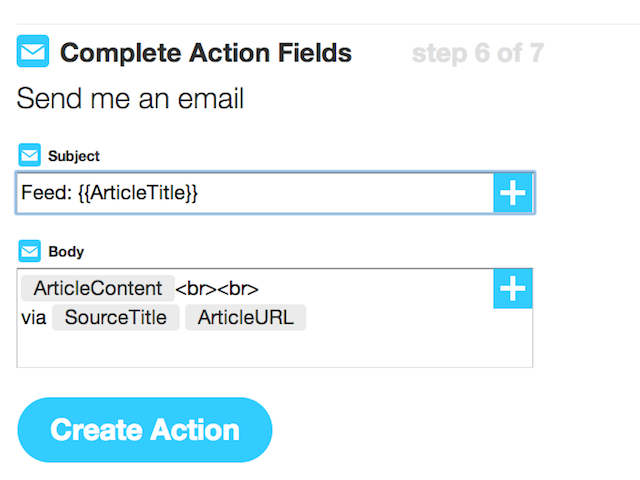
Task: Click the email icon beside Body label
Action: click(x=29, y=251)
